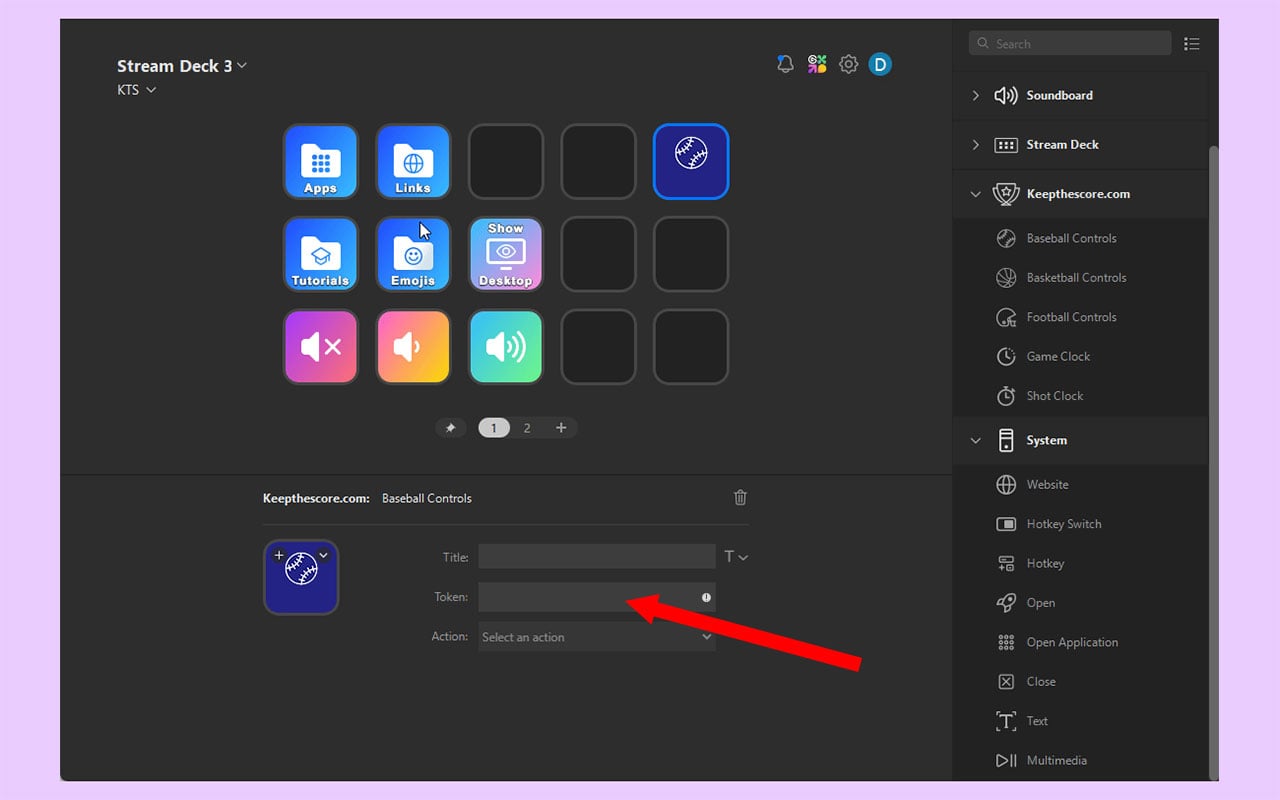Open the Elgato Marketplace icon
This screenshot has height=800, width=1280.
pyautogui.click(x=817, y=63)
